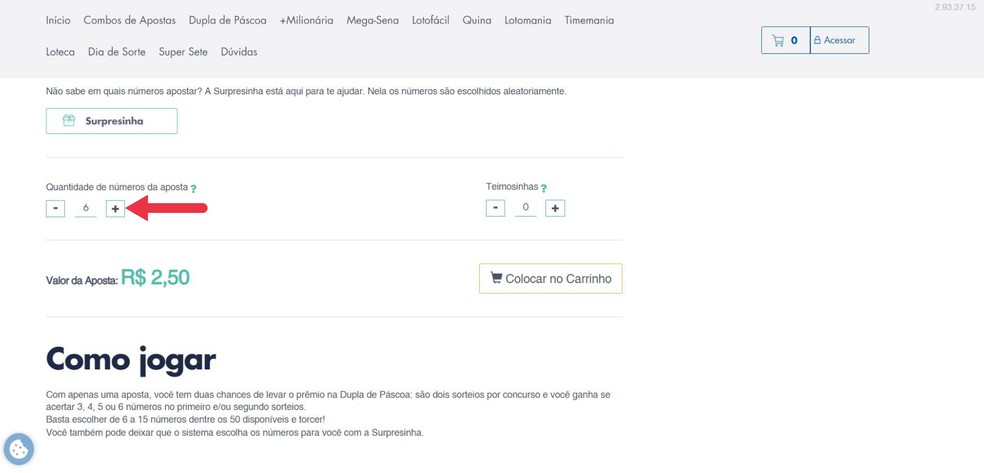Image resolution: width=984 pixels, height=473 pixels.
Task: Click the Teimosinhas label
Action: click(512, 187)
